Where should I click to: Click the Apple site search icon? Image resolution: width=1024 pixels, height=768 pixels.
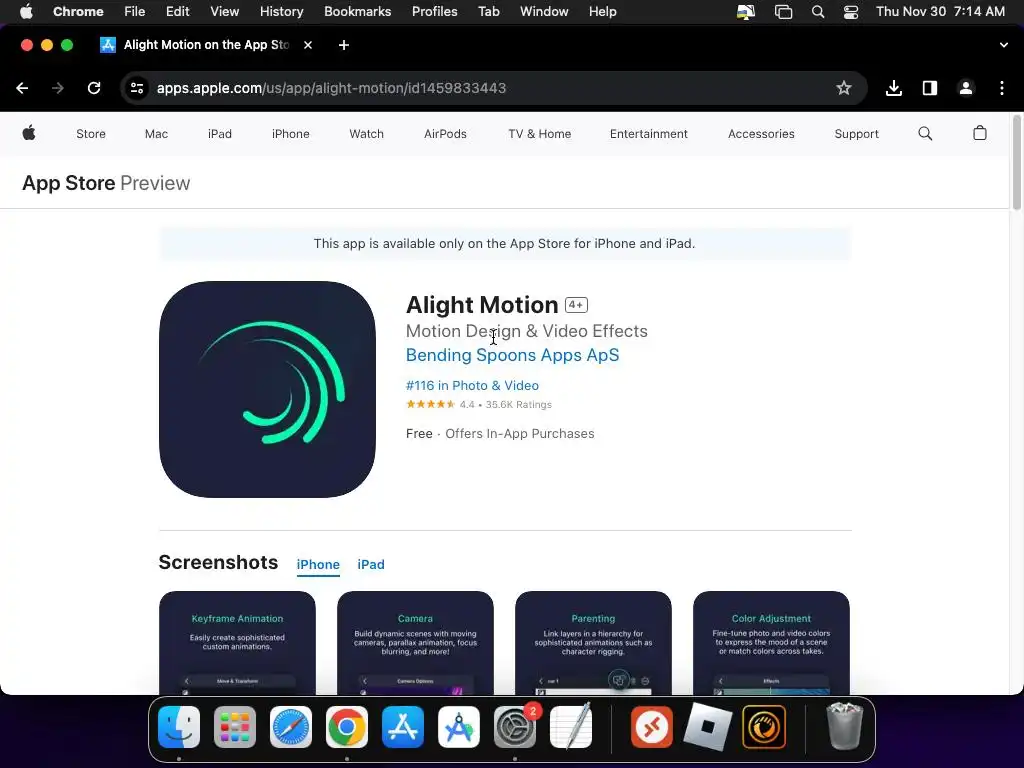[x=925, y=134]
